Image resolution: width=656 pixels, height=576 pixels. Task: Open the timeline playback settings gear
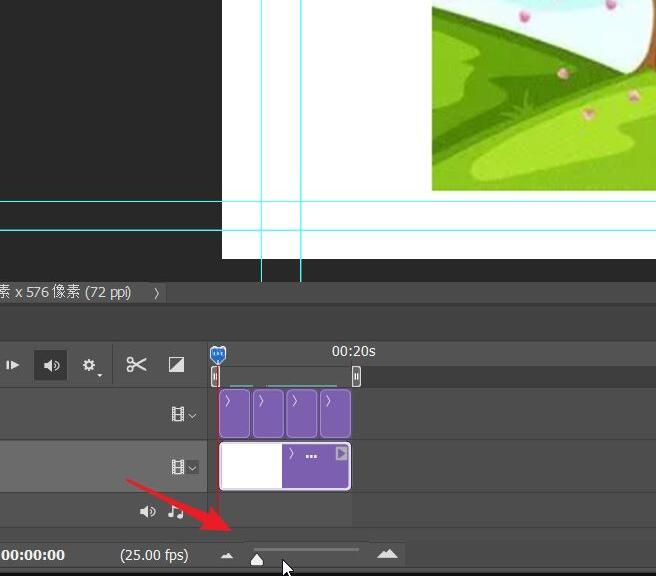pos(90,366)
